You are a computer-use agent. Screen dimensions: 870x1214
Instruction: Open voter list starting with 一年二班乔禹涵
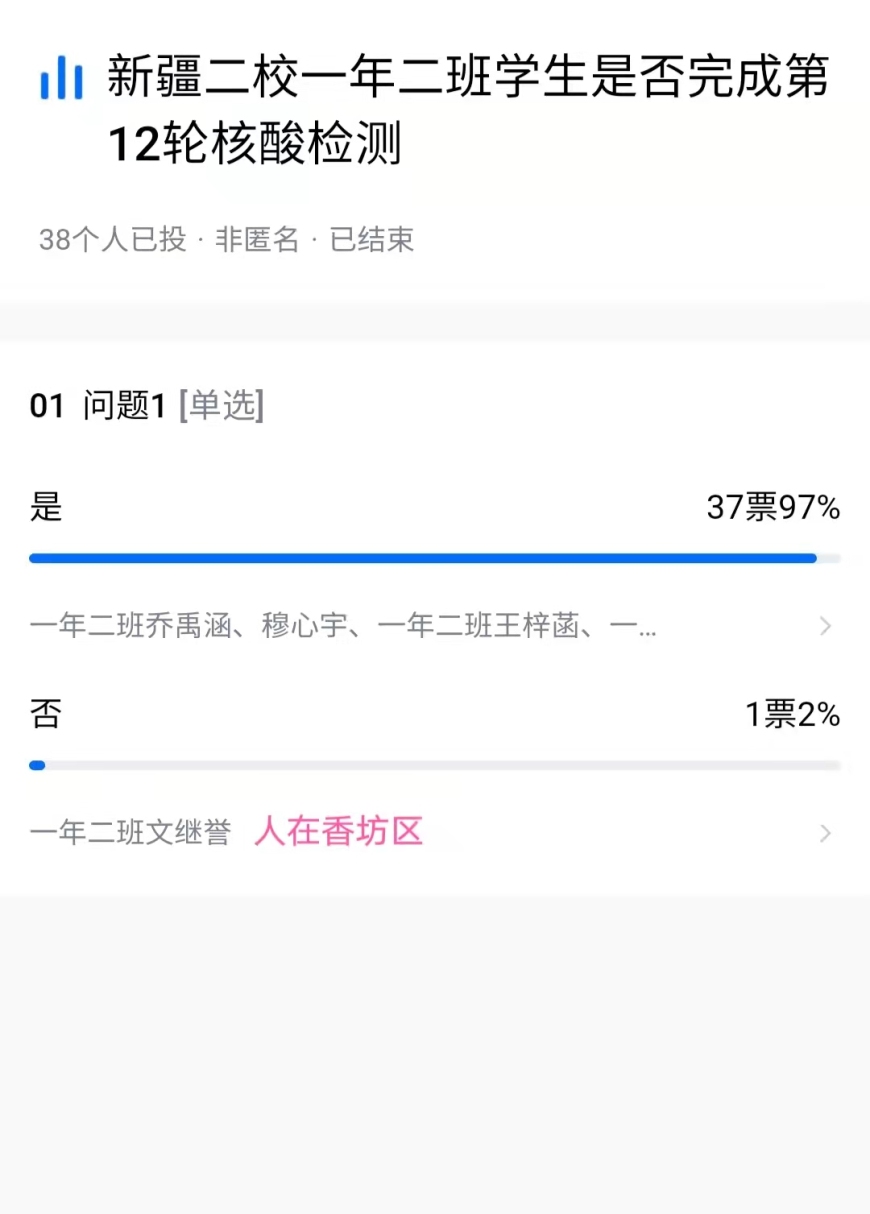click(x=343, y=627)
